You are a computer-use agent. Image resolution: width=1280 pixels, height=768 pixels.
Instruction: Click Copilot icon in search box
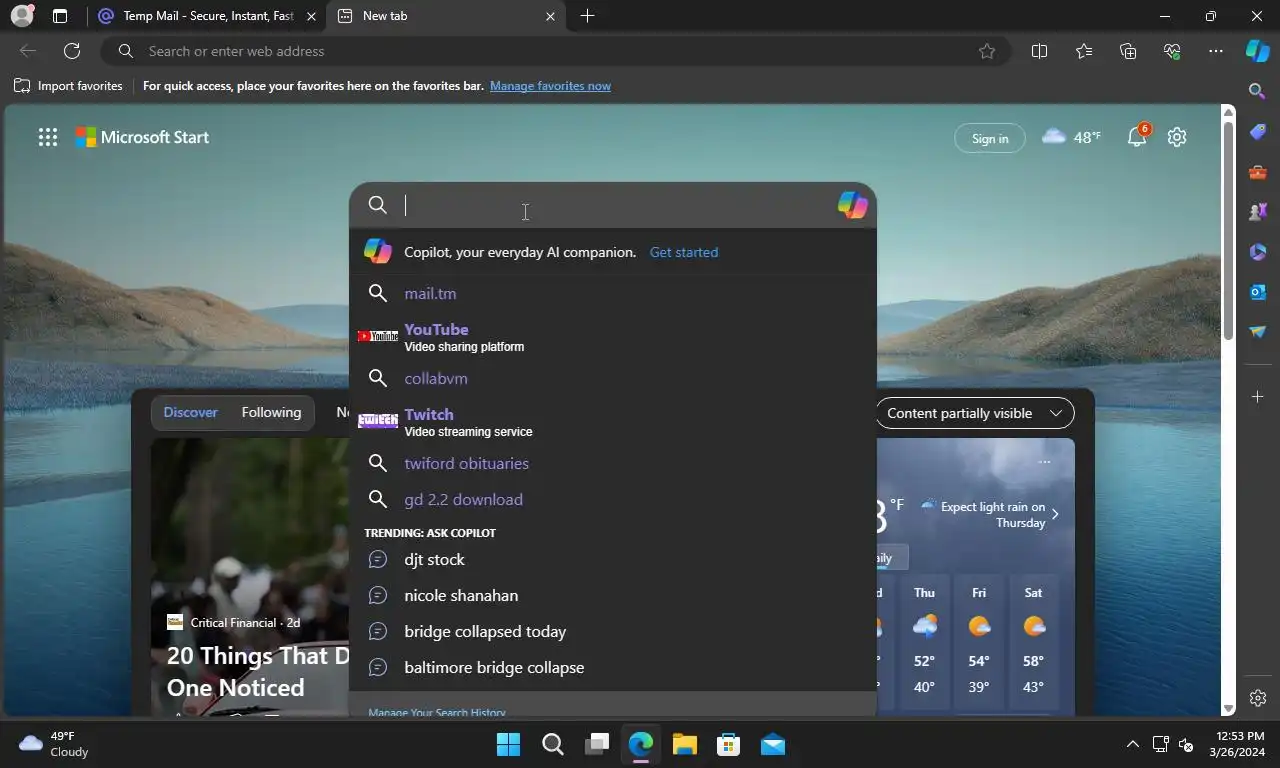point(852,205)
